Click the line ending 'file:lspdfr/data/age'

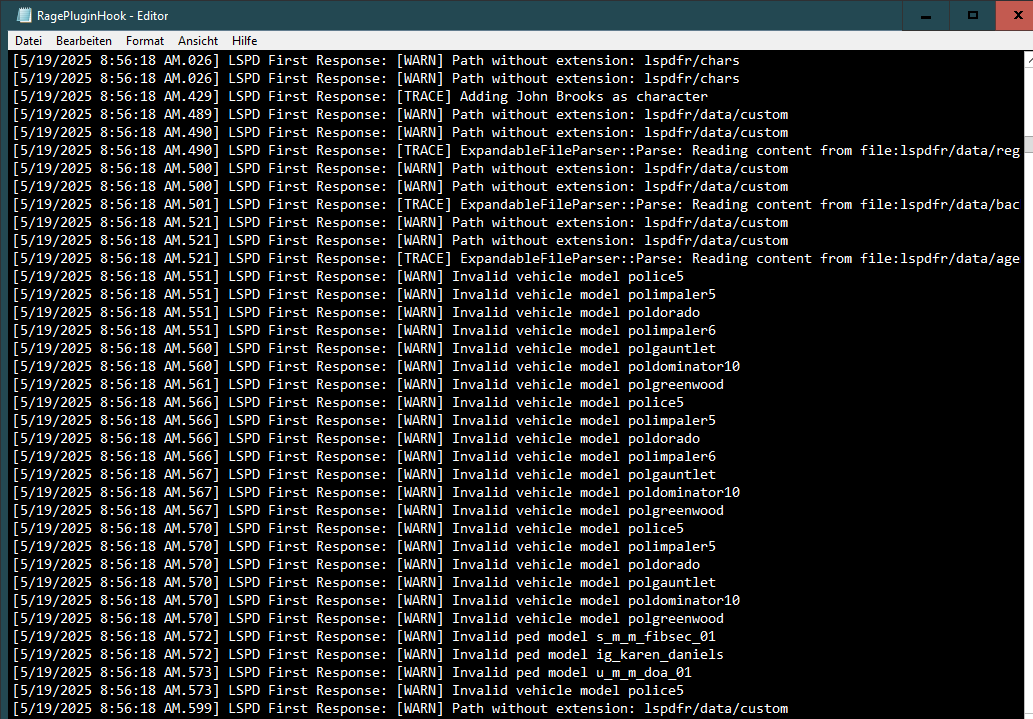(x=516, y=258)
